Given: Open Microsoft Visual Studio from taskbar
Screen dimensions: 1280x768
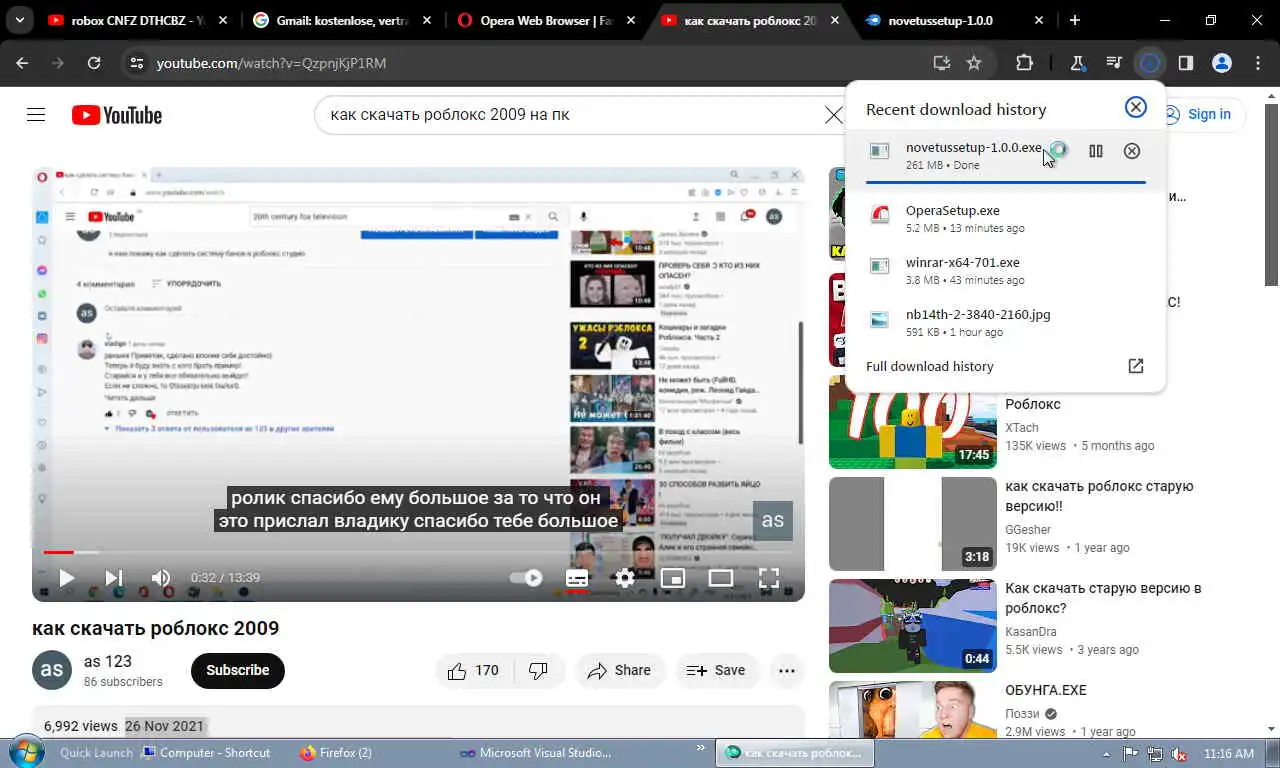Looking at the screenshot, I should coord(535,753).
